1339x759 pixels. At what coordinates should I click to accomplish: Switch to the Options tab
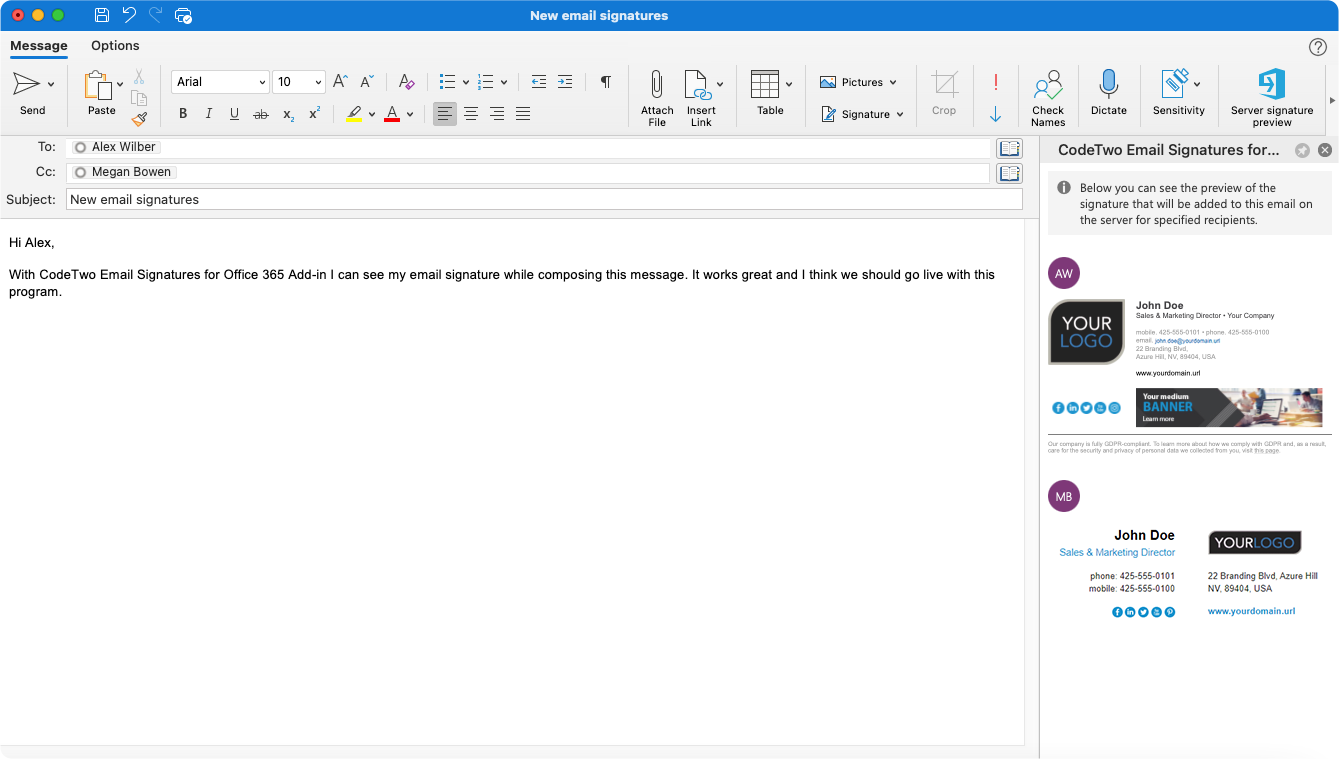(114, 46)
